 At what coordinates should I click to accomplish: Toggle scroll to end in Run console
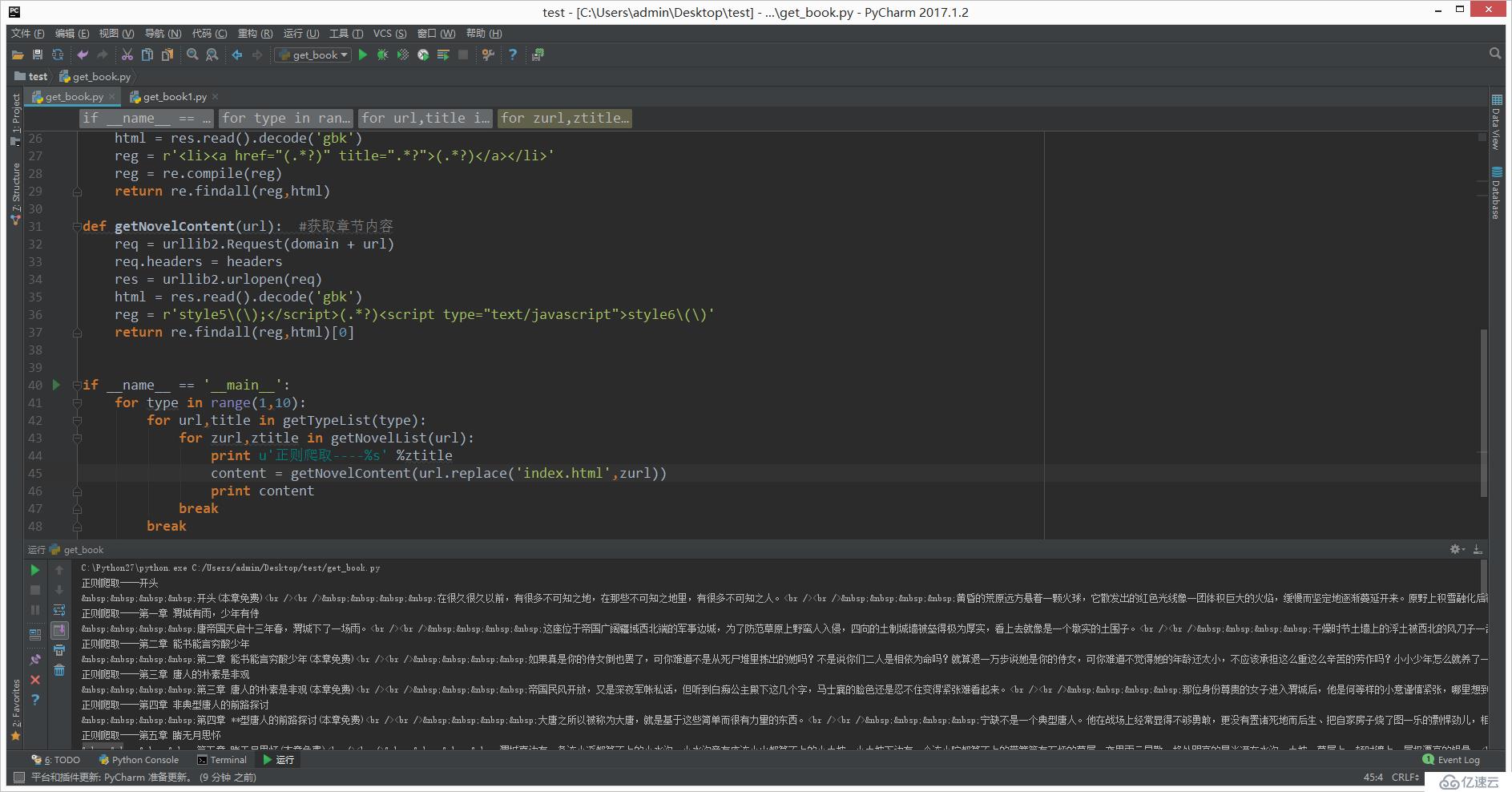pyautogui.click(x=58, y=630)
